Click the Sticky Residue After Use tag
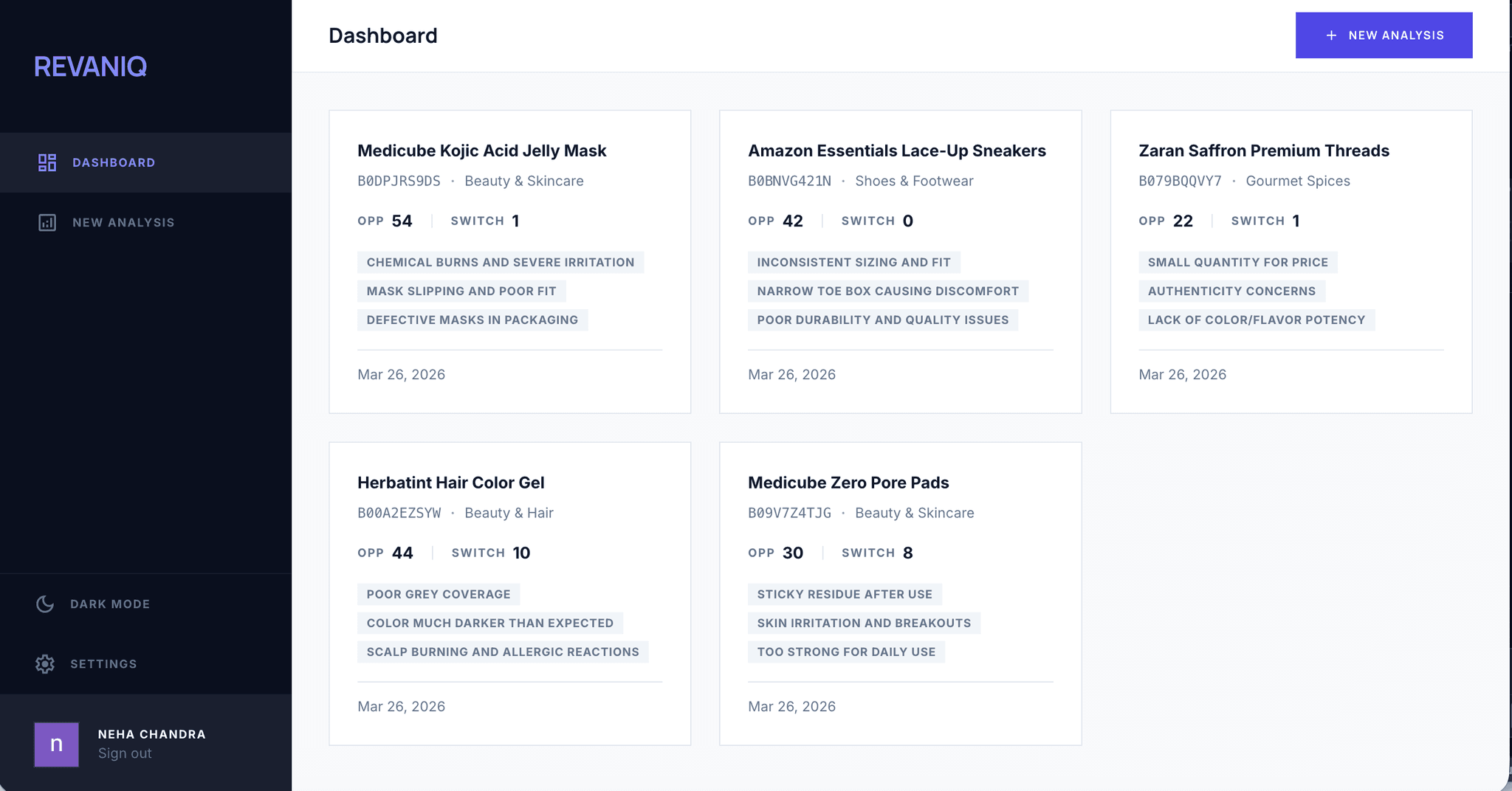 [845, 594]
